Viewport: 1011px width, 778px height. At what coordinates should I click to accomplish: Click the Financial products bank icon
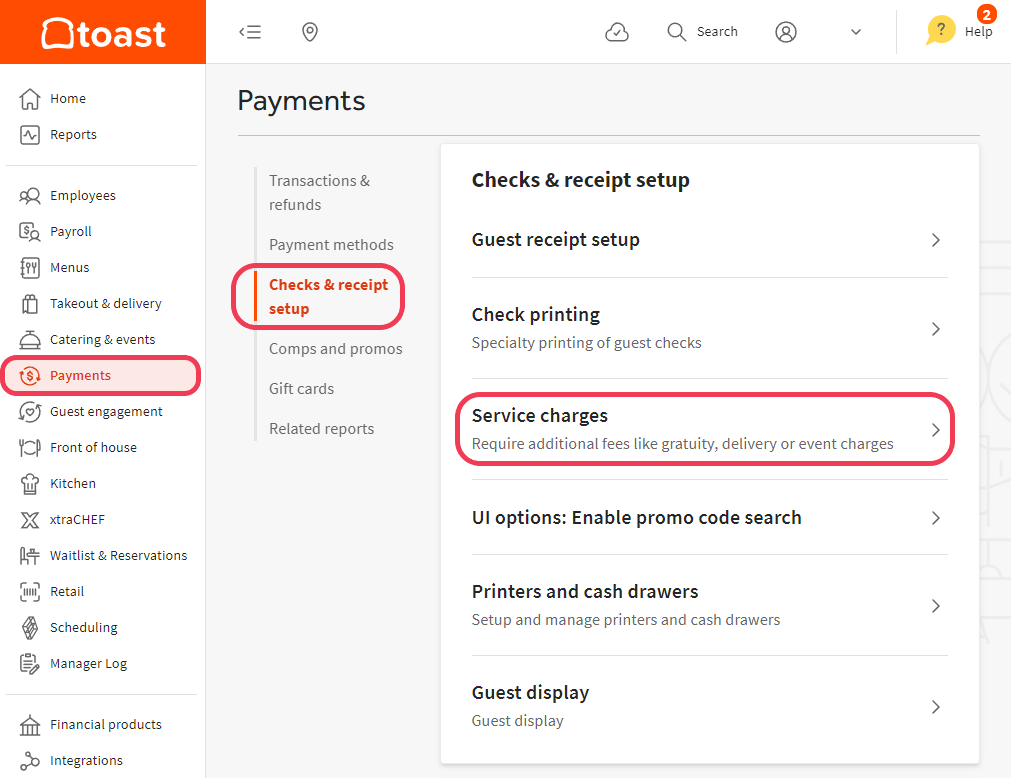[x=30, y=725]
